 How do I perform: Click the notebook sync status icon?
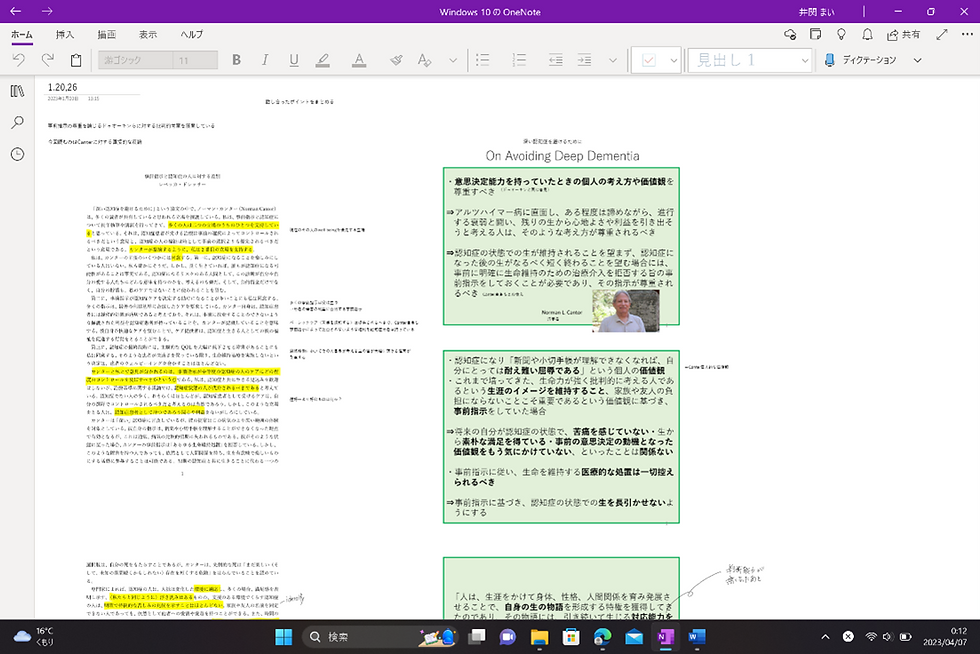coord(789,33)
